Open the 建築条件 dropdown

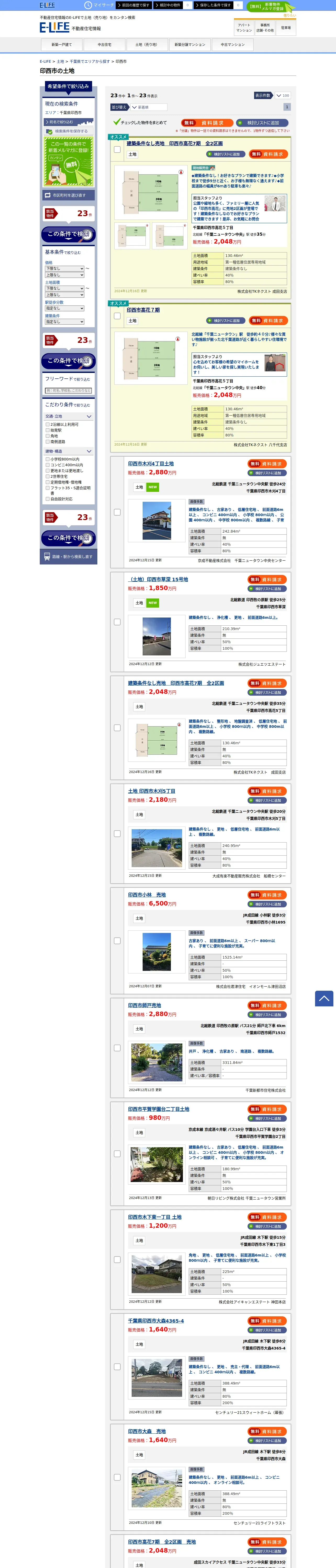pos(64,322)
